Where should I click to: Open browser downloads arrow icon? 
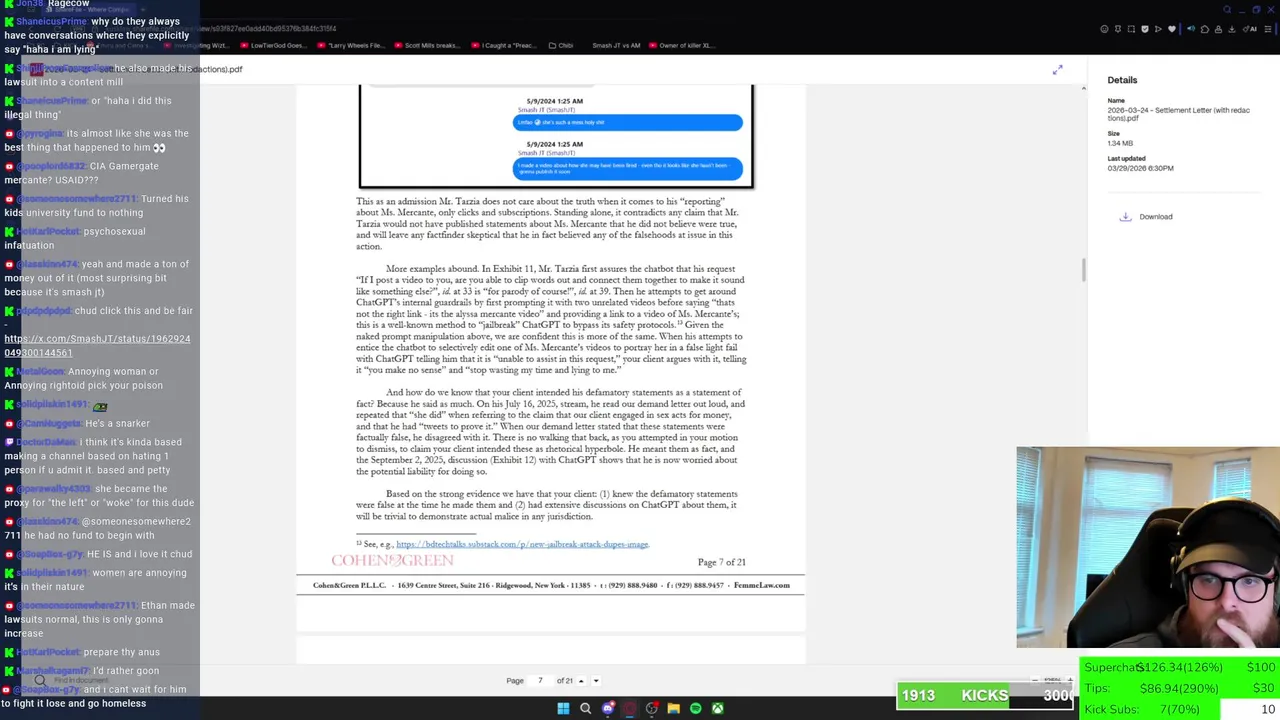1232,29
